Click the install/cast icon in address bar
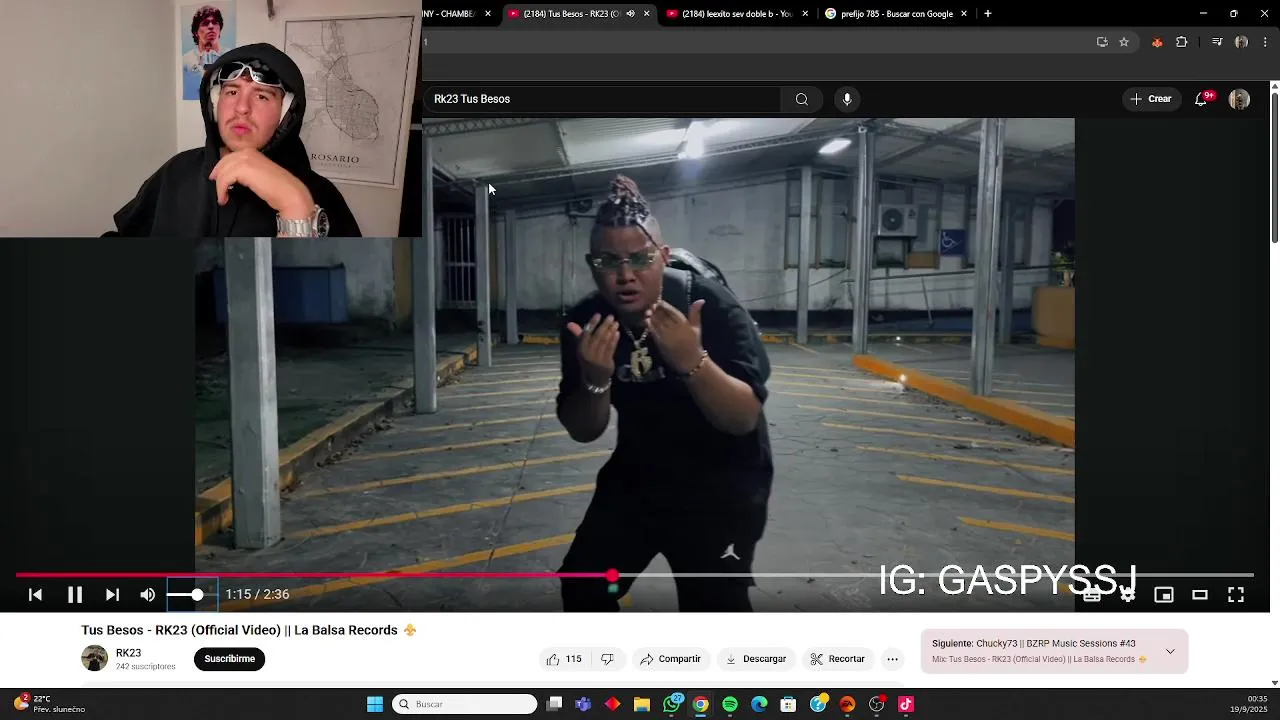1280x720 pixels. click(x=1102, y=42)
